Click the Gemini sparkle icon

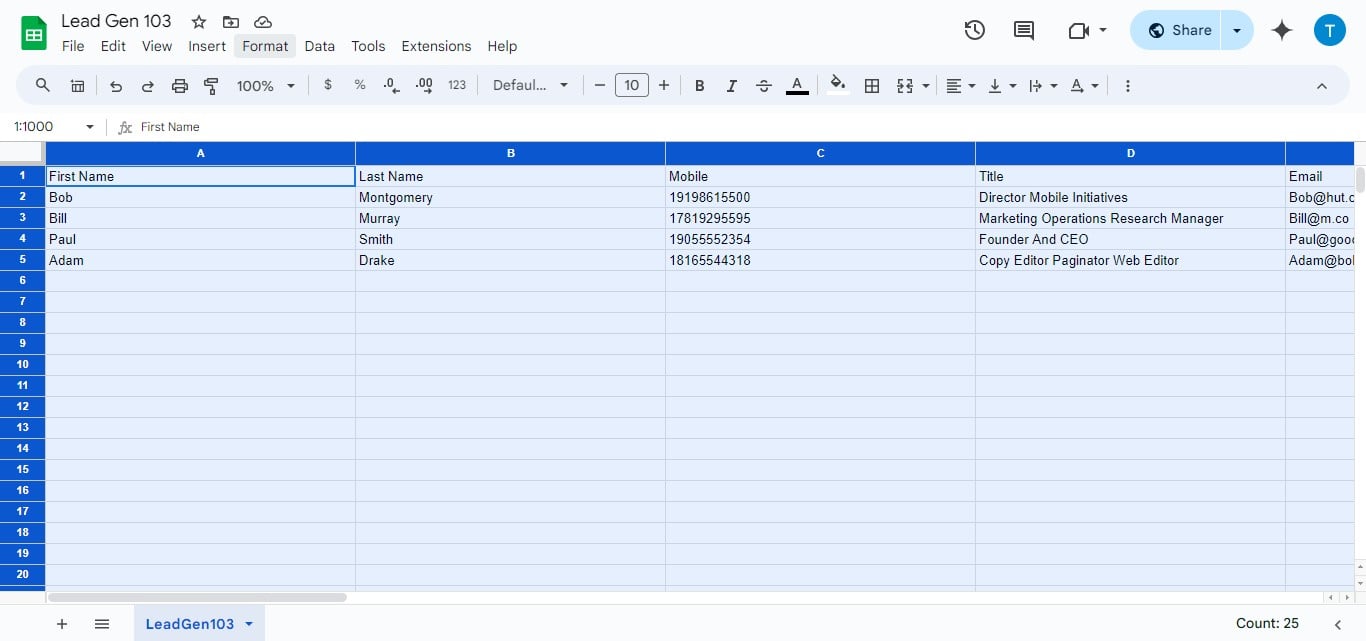[1282, 30]
